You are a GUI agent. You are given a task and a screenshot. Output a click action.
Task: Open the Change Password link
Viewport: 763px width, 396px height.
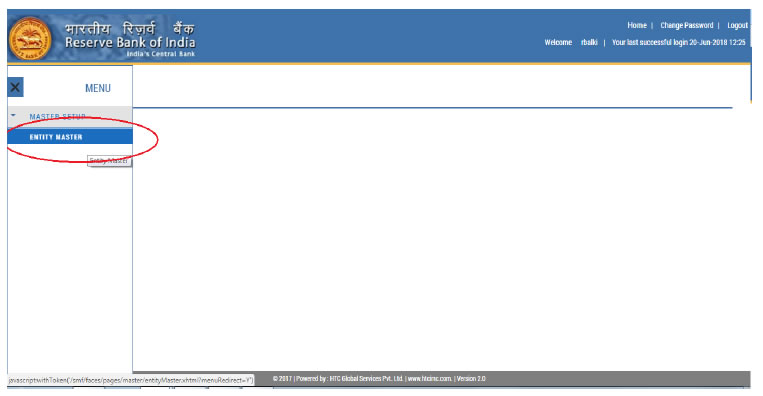(x=686, y=25)
